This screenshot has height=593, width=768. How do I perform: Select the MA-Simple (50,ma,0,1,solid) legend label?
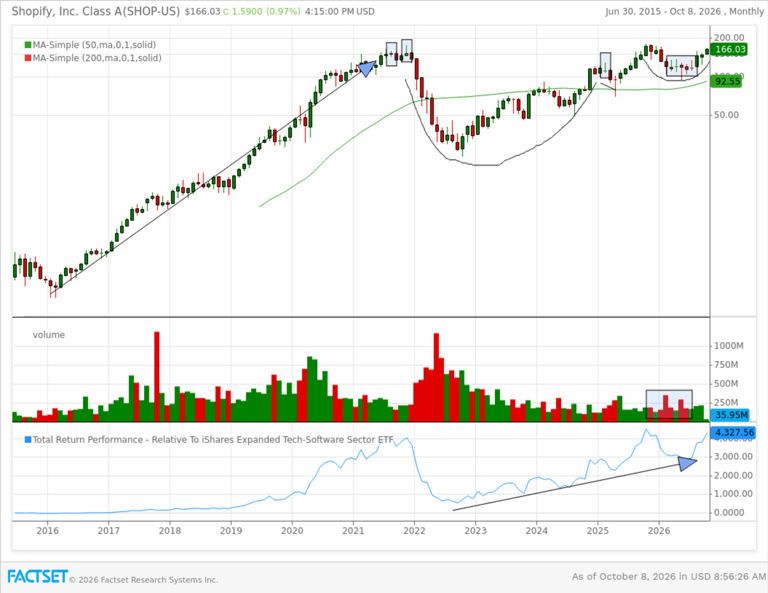94,45
